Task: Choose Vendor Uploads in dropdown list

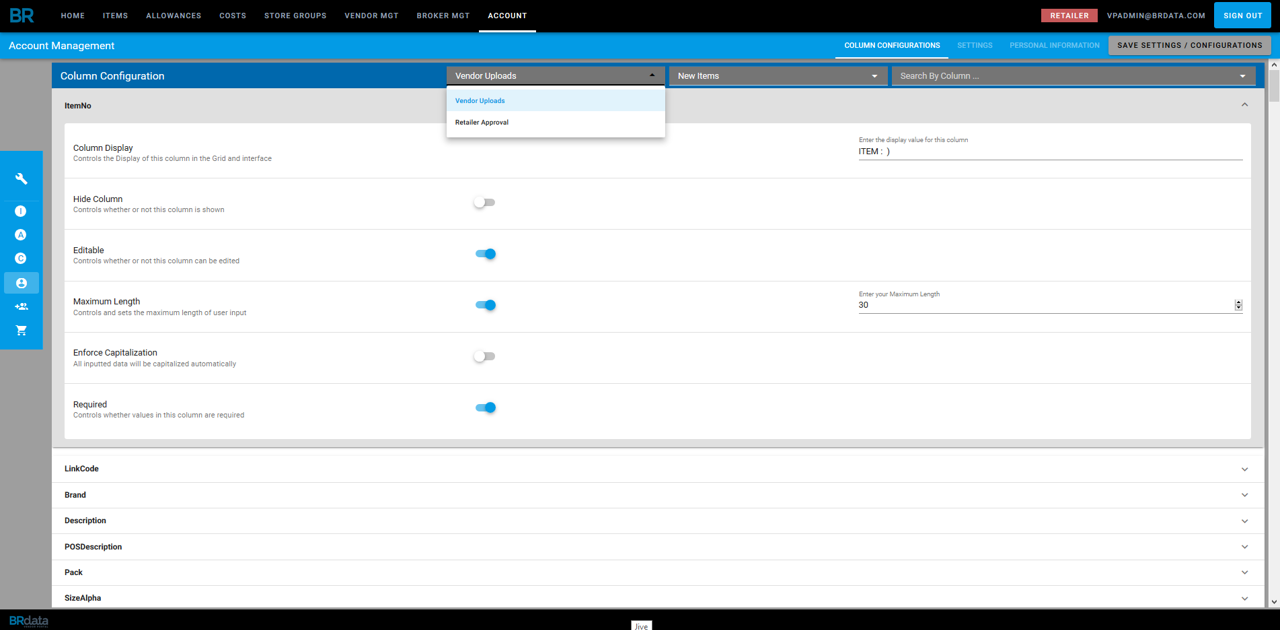Action: (x=555, y=101)
